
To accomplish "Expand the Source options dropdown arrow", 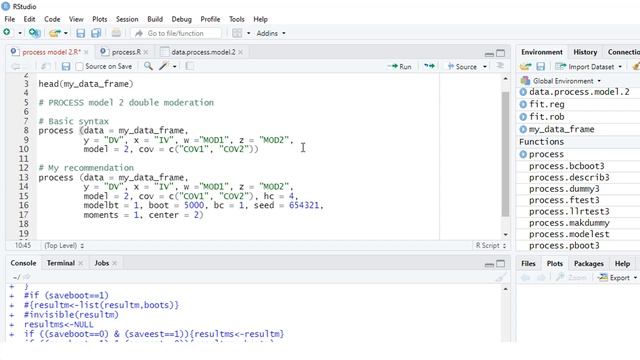I will 485,67.
